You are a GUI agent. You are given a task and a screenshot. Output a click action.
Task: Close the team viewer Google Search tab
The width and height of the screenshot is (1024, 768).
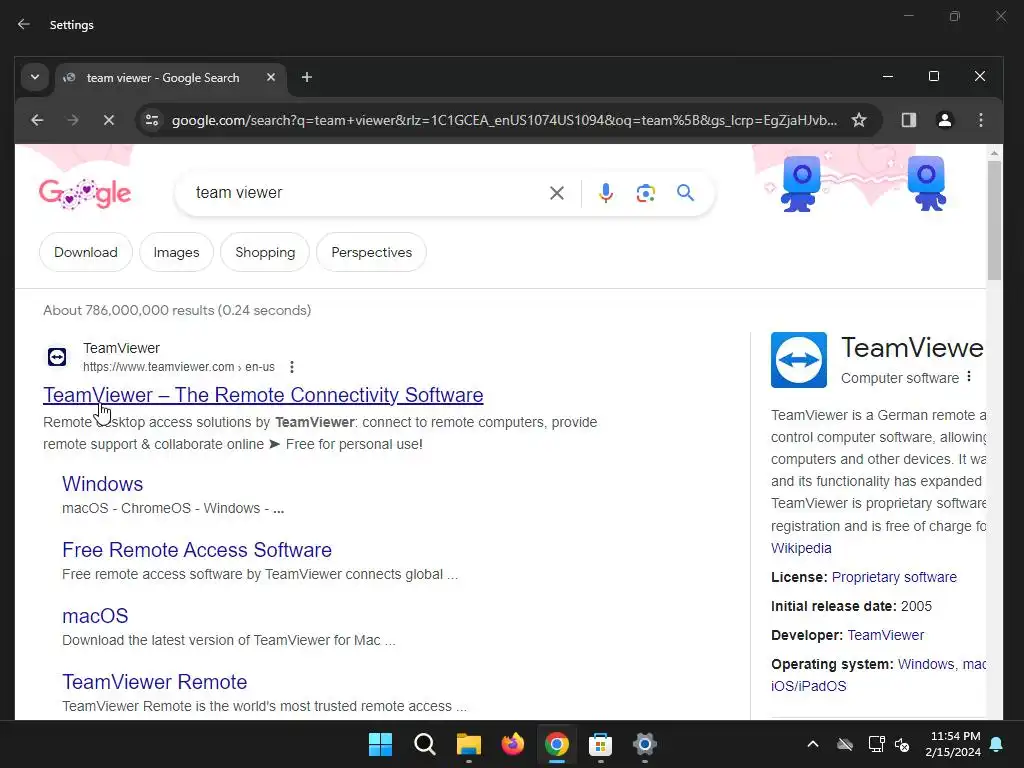[x=270, y=77]
